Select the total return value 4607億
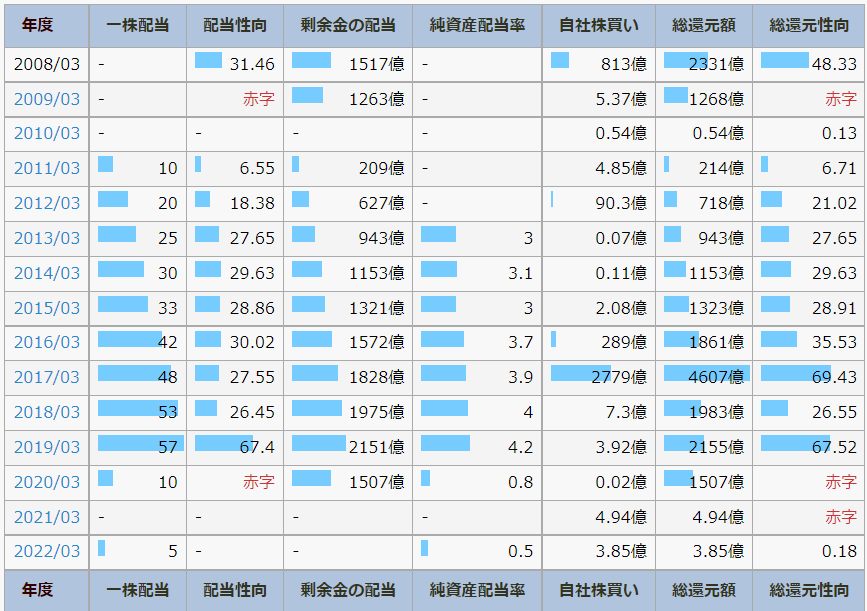The image size is (867, 611). tap(716, 377)
